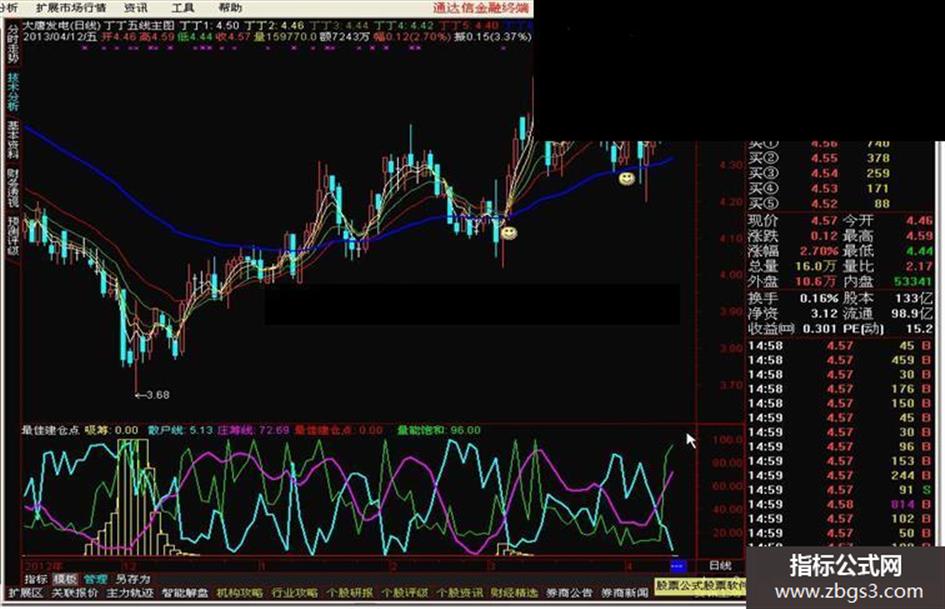Open the 工具 menu
This screenshot has height=609, width=945.
pos(183,8)
